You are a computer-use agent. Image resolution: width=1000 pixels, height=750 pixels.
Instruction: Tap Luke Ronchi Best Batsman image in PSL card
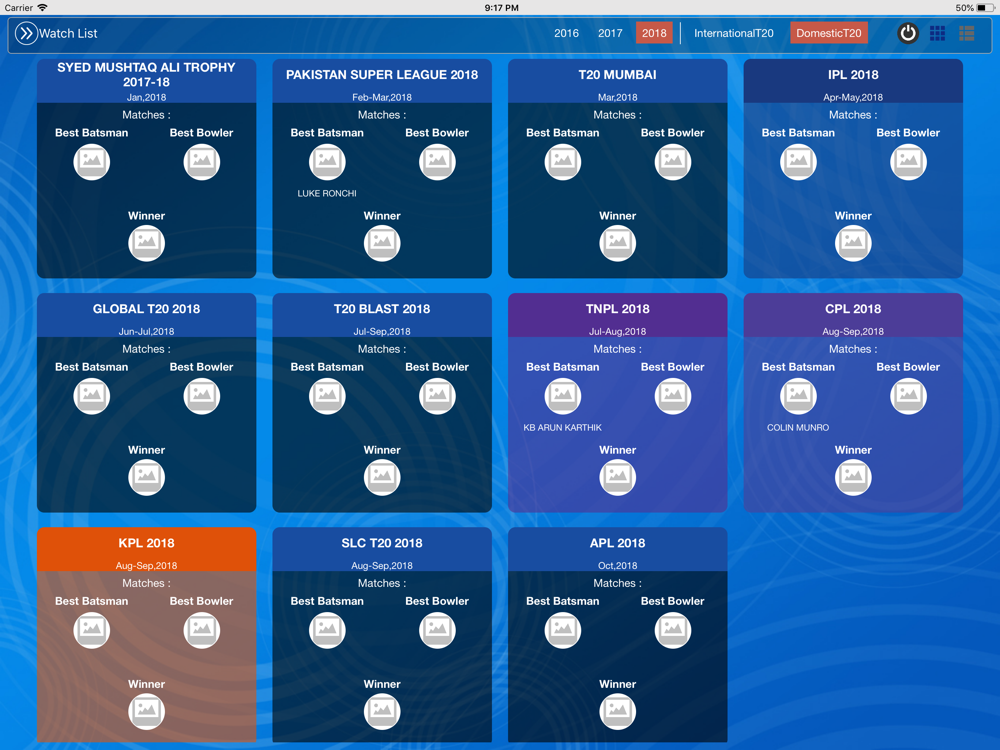point(327,161)
